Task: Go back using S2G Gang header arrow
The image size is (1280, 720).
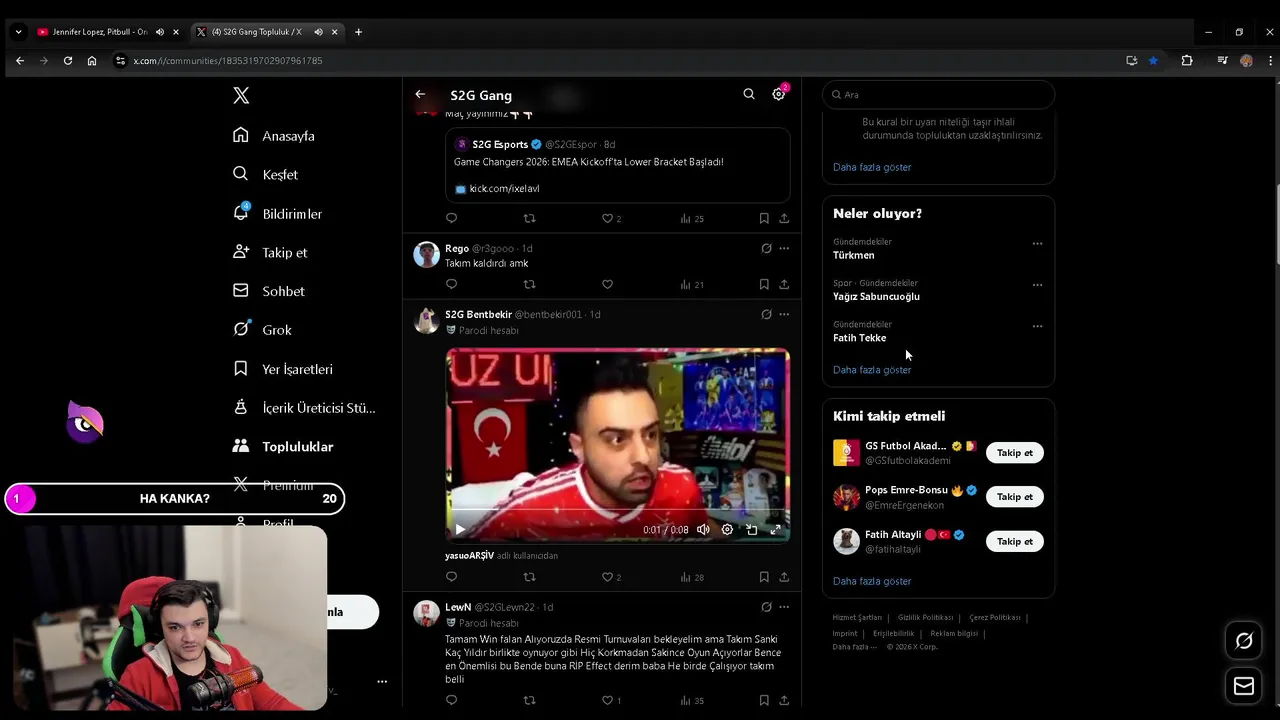Action: (x=420, y=94)
